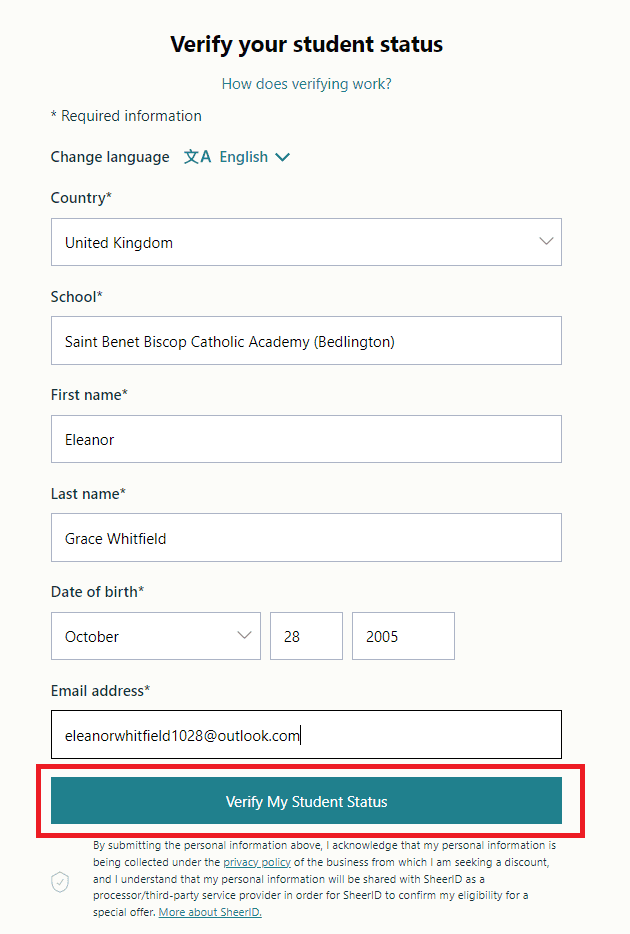630x934 pixels.
Task: Click the translate language icon
Action: point(197,157)
